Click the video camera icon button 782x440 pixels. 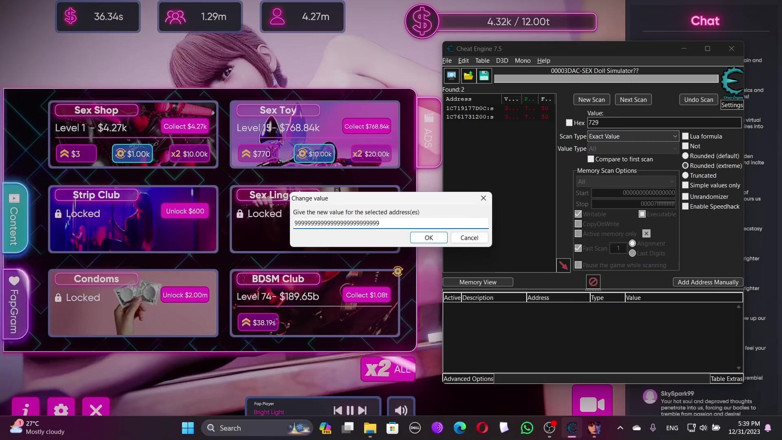592,404
